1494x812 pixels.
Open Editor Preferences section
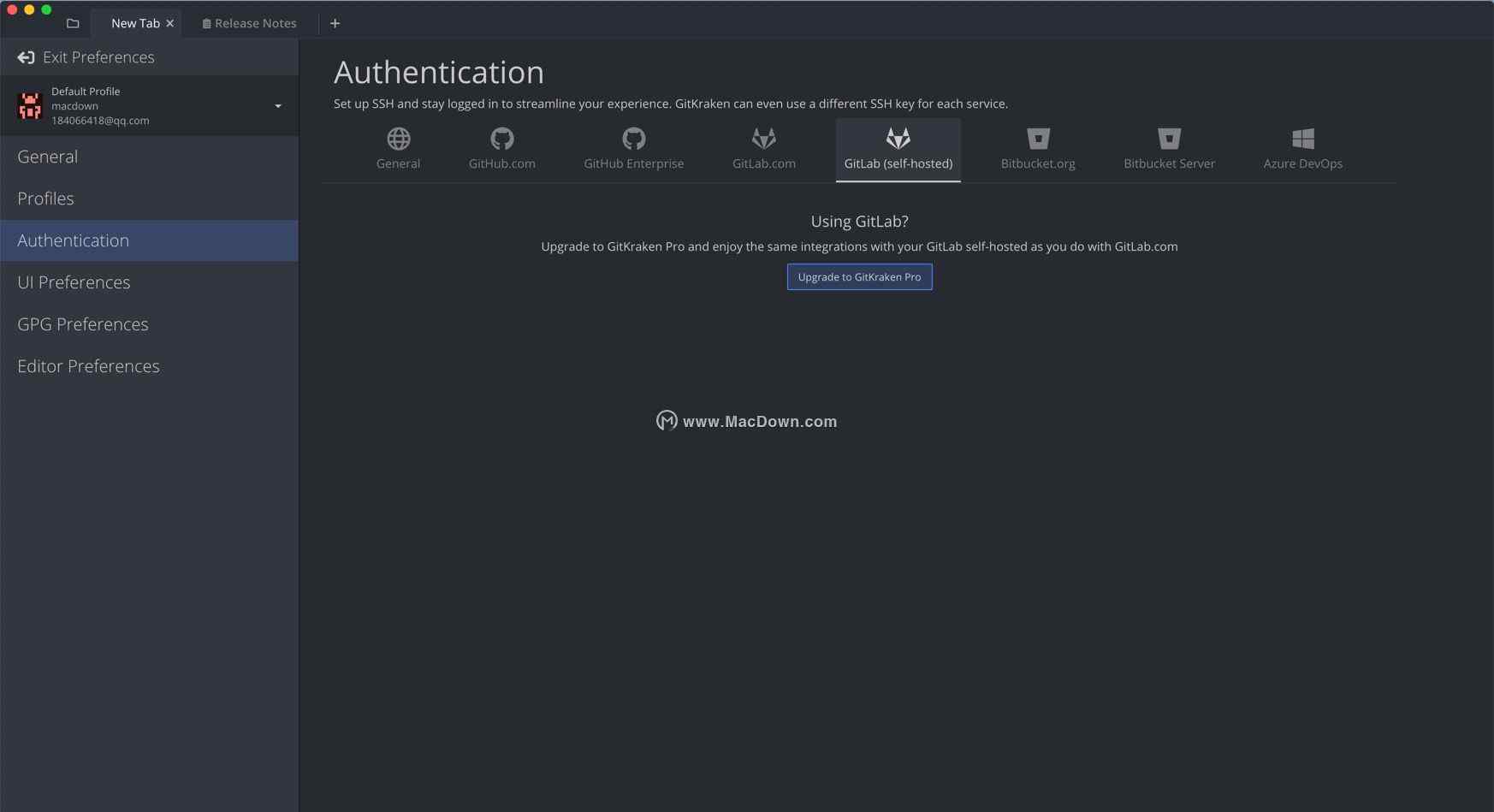(149, 366)
